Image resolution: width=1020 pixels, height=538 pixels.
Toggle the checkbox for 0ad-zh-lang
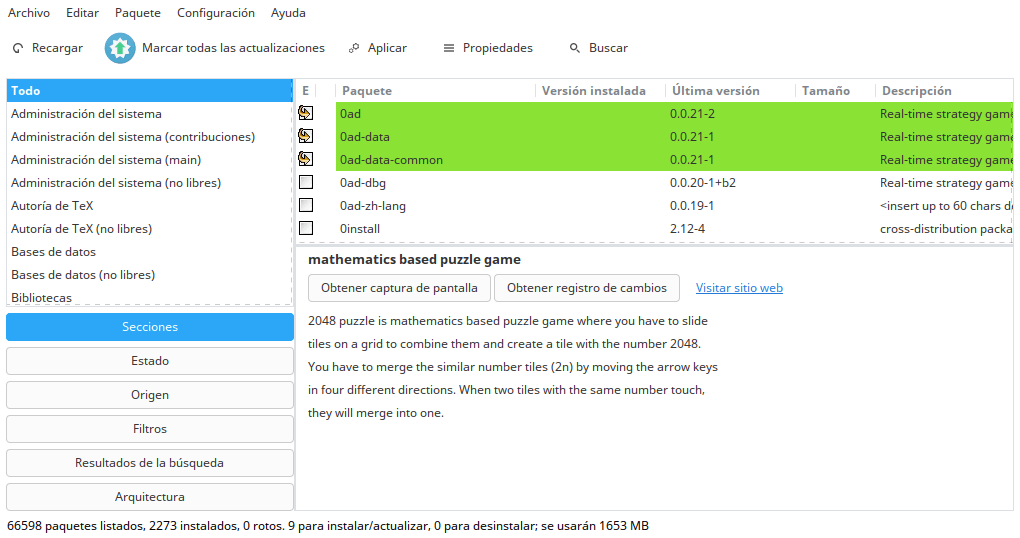pos(306,206)
